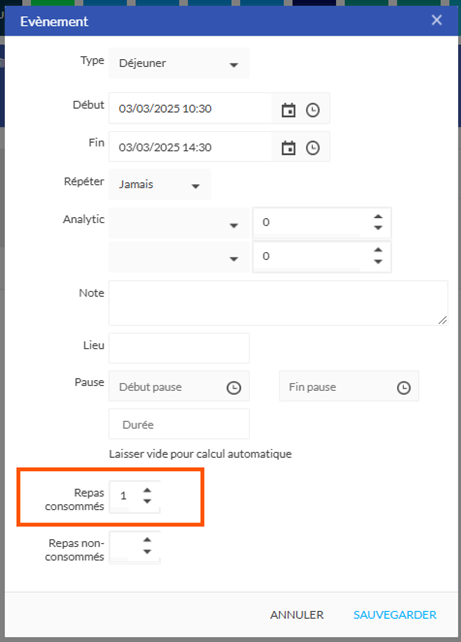Open the clock picker for Début
The height and width of the screenshot is (642, 461).
point(313,110)
